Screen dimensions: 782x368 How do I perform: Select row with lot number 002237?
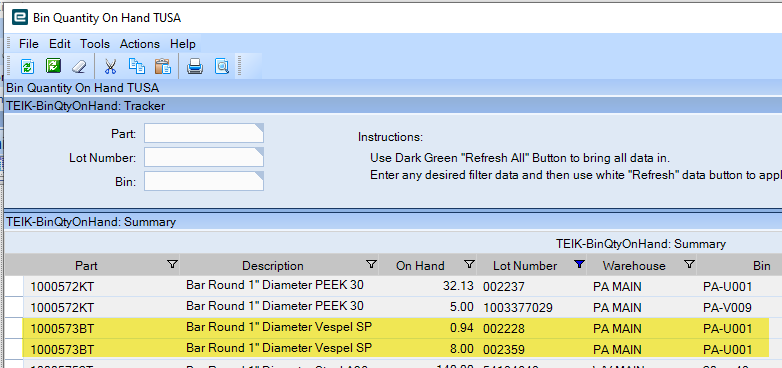coord(393,286)
